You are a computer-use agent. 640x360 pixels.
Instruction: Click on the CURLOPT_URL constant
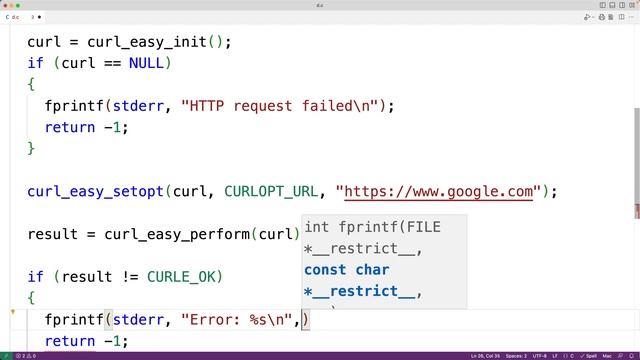[x=271, y=191]
